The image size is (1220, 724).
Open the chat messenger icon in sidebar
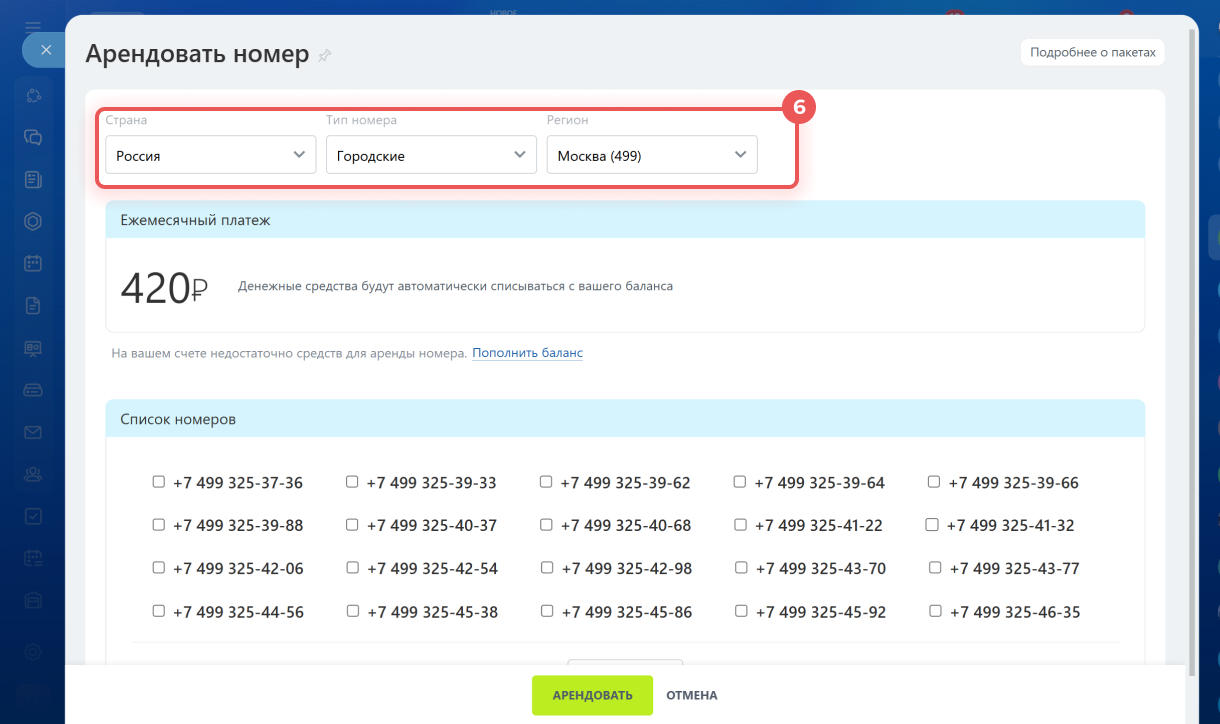click(x=33, y=137)
